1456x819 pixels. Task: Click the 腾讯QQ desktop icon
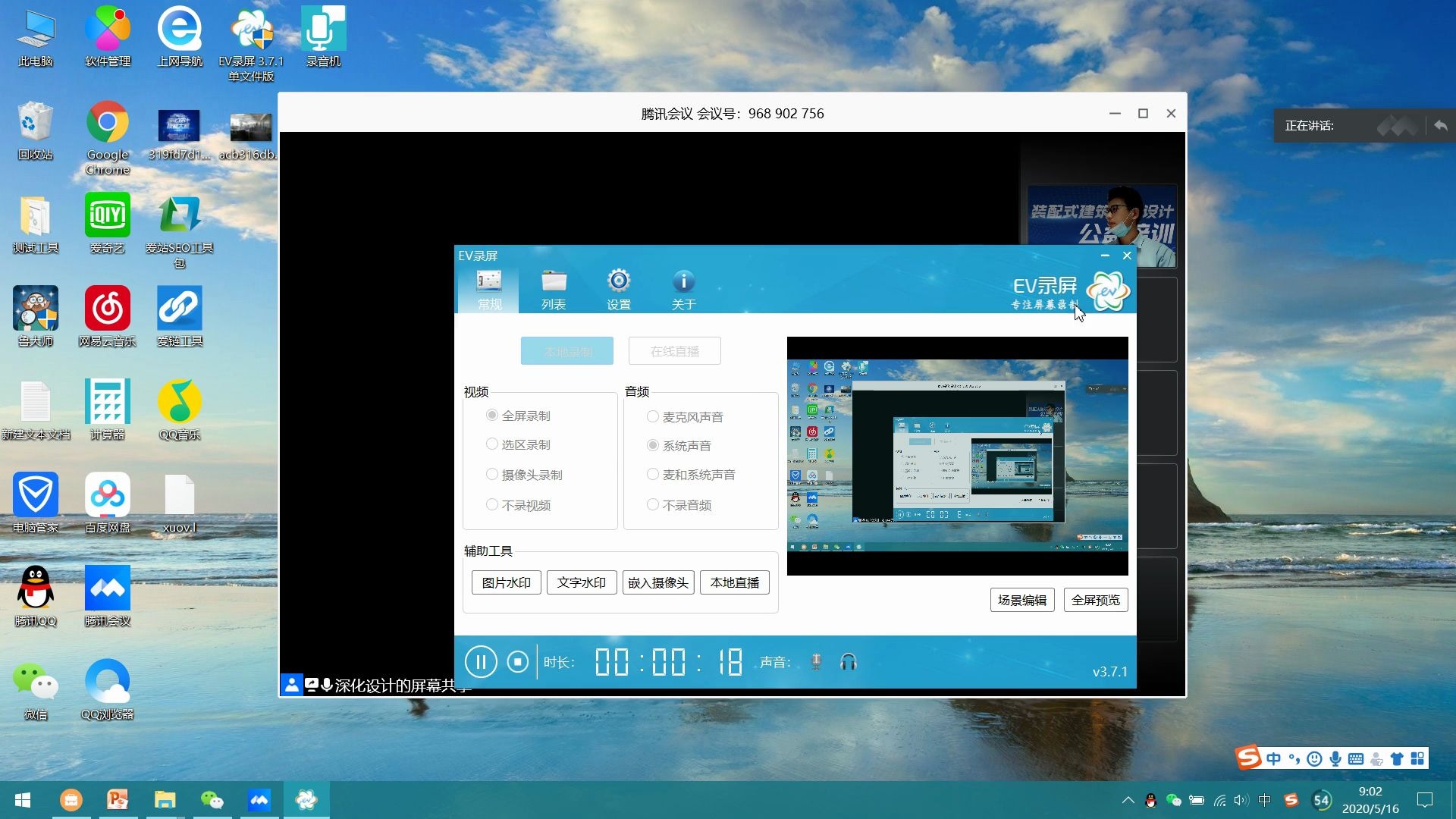tap(36, 597)
